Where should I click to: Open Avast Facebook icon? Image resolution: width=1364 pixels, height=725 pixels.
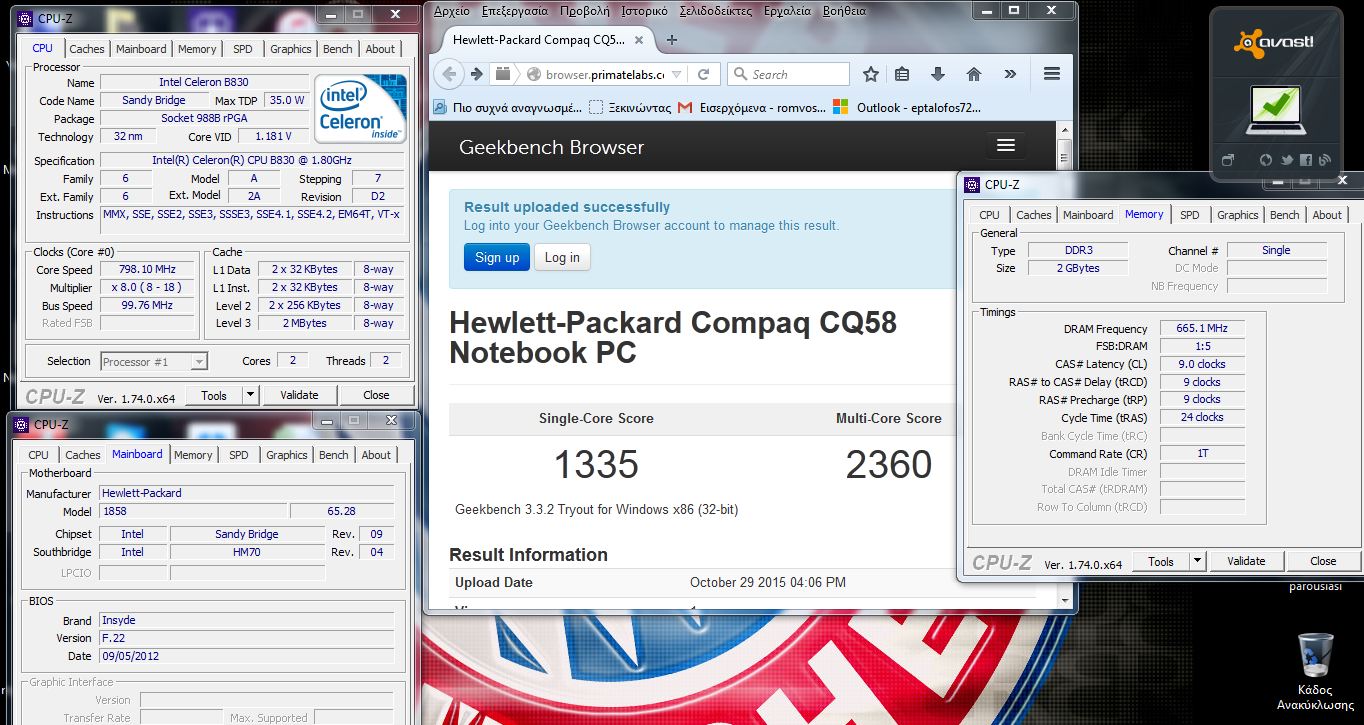click(x=1305, y=160)
